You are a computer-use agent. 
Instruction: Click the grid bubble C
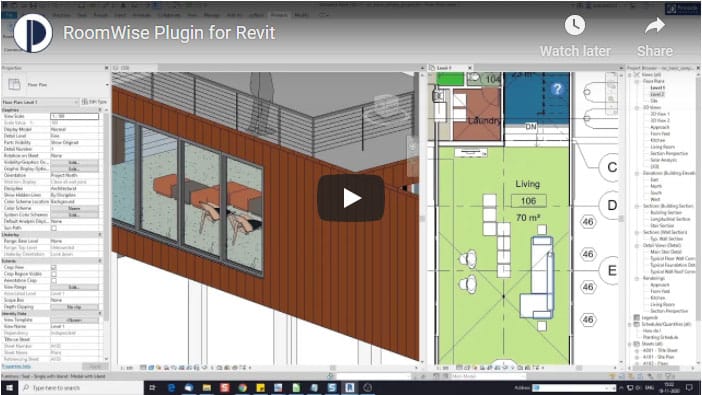tap(611, 167)
